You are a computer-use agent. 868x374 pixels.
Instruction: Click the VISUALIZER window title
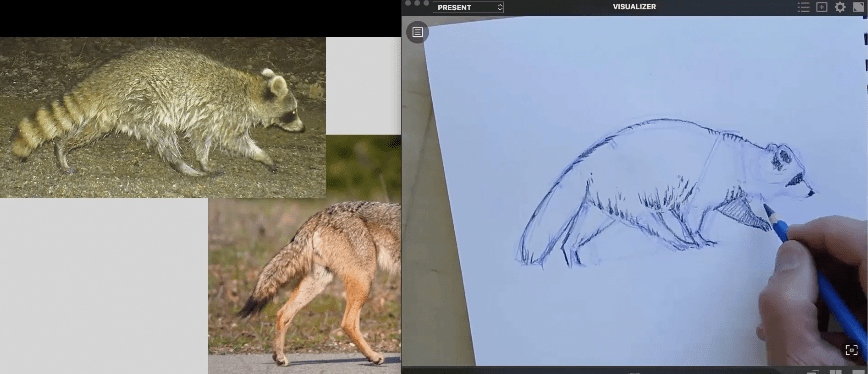[634, 7]
